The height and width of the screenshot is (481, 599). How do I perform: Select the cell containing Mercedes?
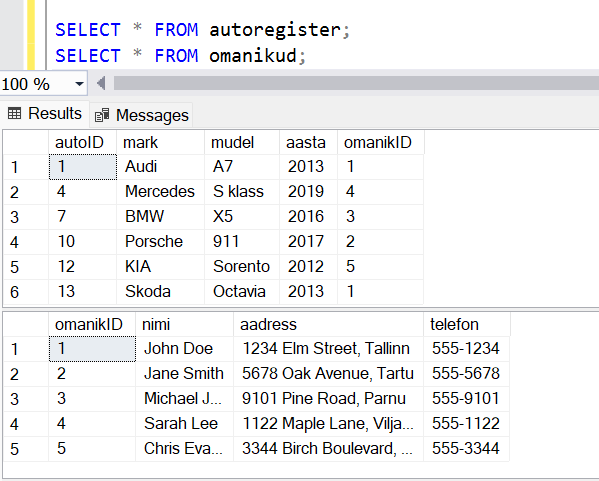[x=160, y=191]
